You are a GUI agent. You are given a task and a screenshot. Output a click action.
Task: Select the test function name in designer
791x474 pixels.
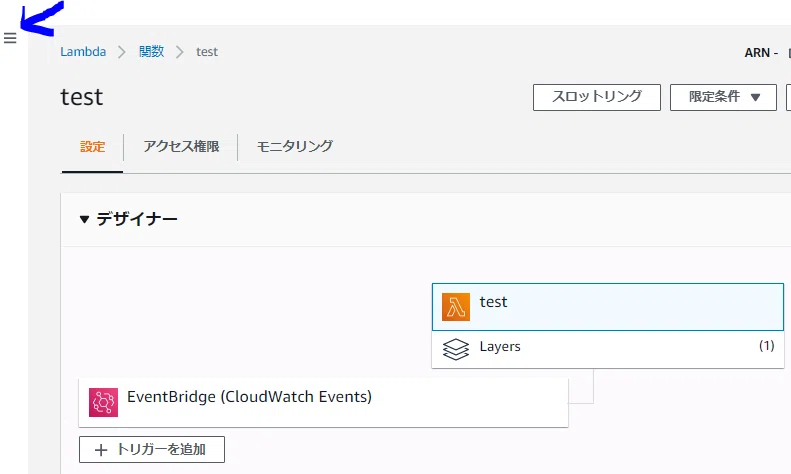(x=493, y=302)
